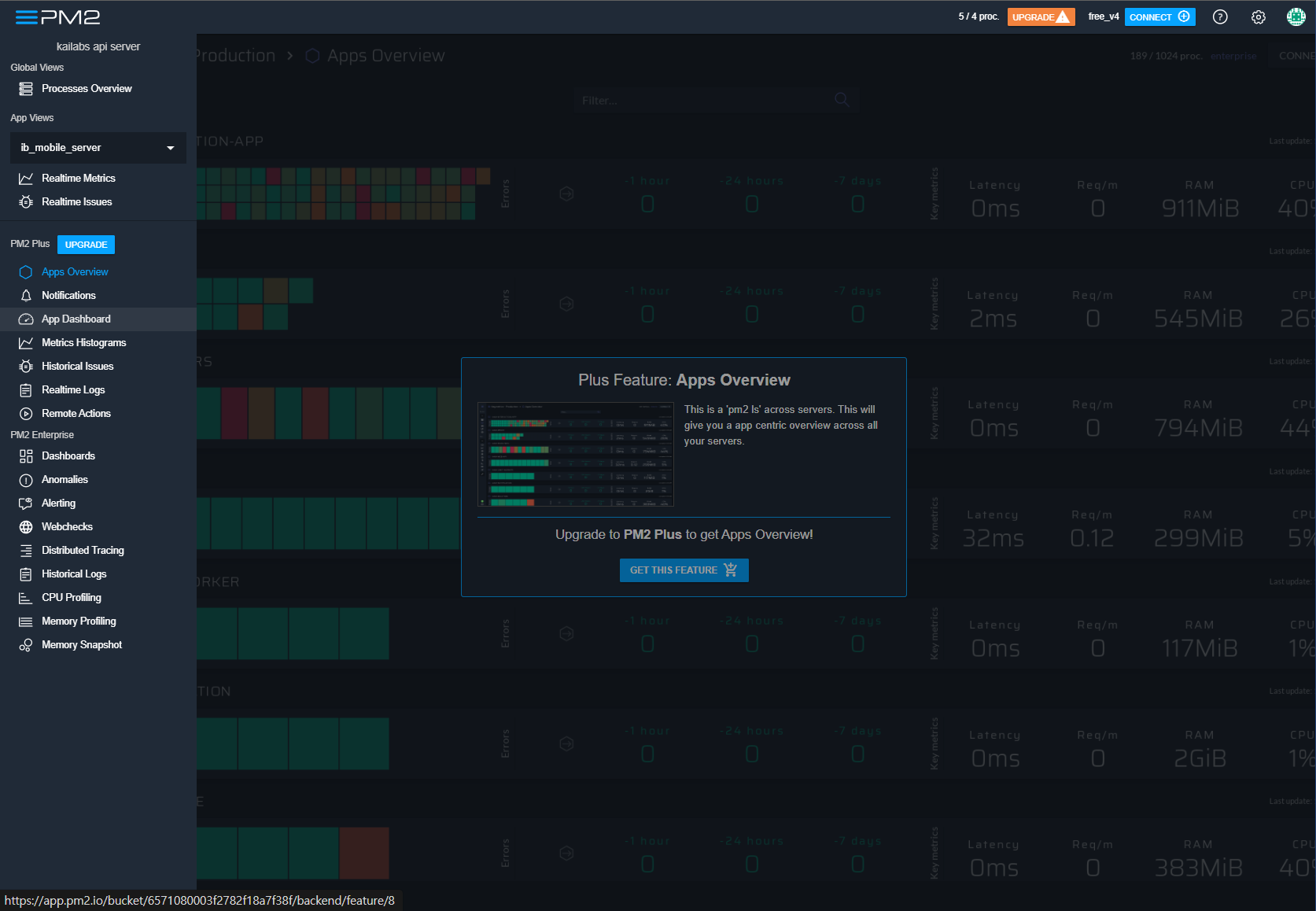Viewport: 1316px width, 911px height.
Task: Open CPU Profiling page
Action: (x=98, y=598)
